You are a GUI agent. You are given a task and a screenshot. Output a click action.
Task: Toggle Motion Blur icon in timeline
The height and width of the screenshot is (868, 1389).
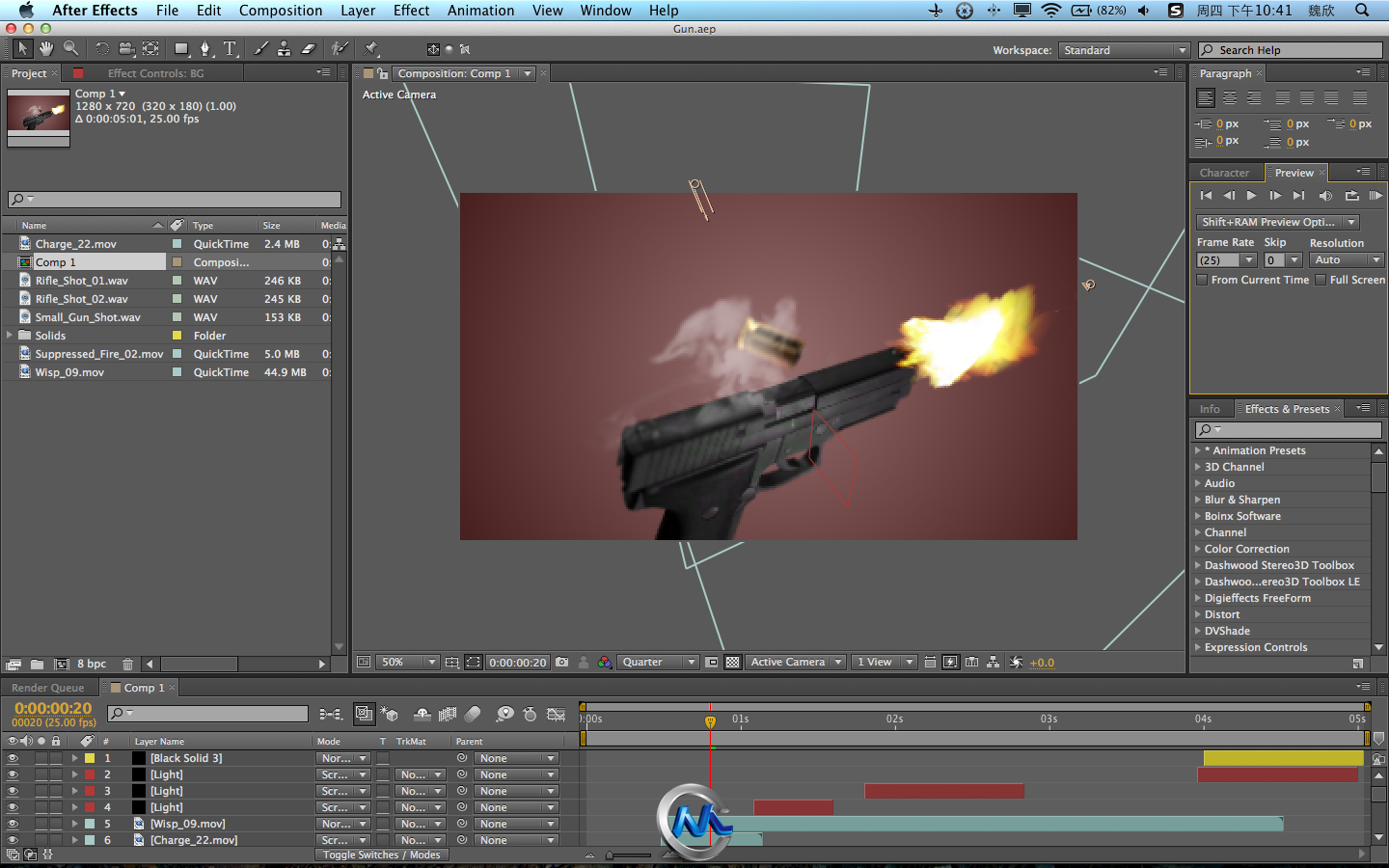point(473,714)
